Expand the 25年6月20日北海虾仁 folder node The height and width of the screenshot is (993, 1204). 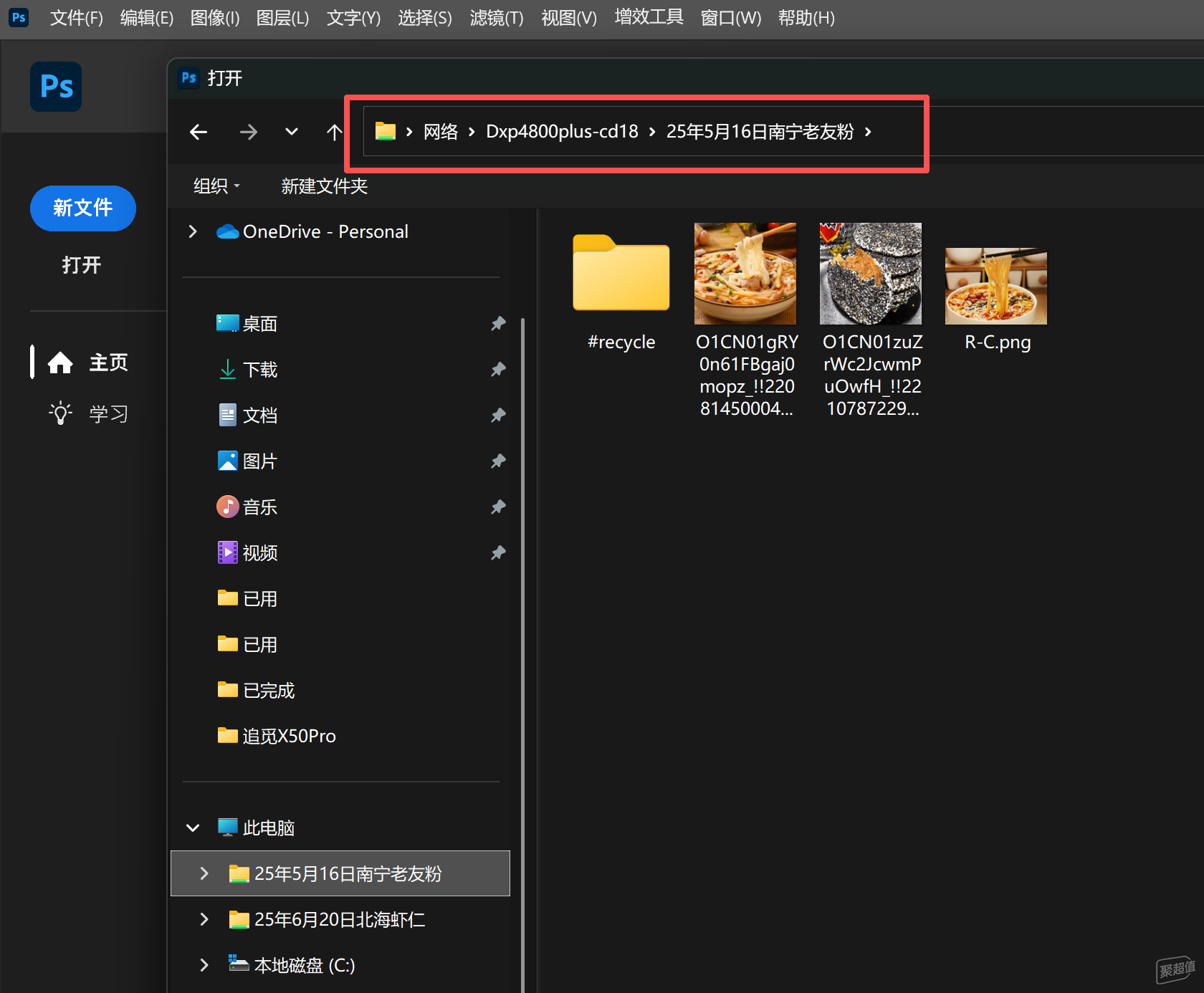[204, 919]
